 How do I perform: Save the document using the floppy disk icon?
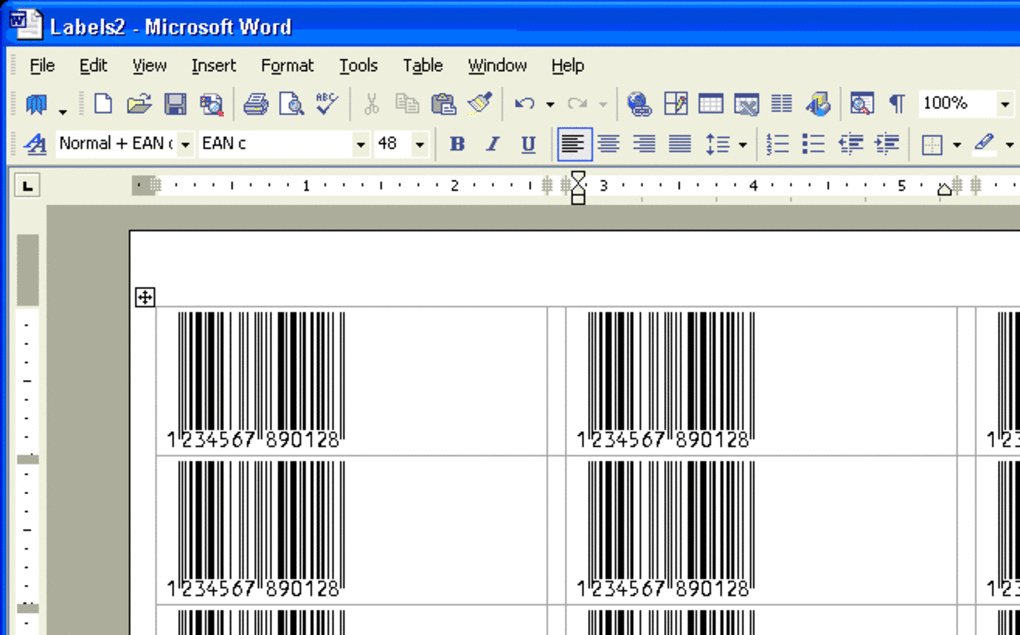175,104
